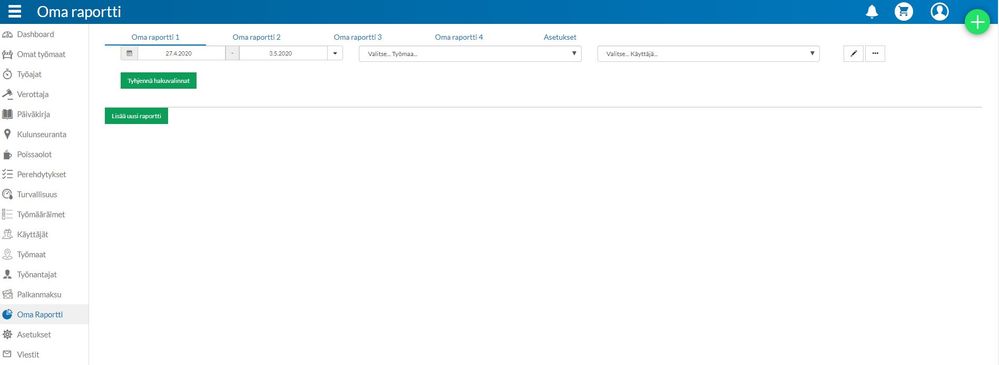Open notifications bell
This screenshot has height=365, width=999.
(x=872, y=11)
